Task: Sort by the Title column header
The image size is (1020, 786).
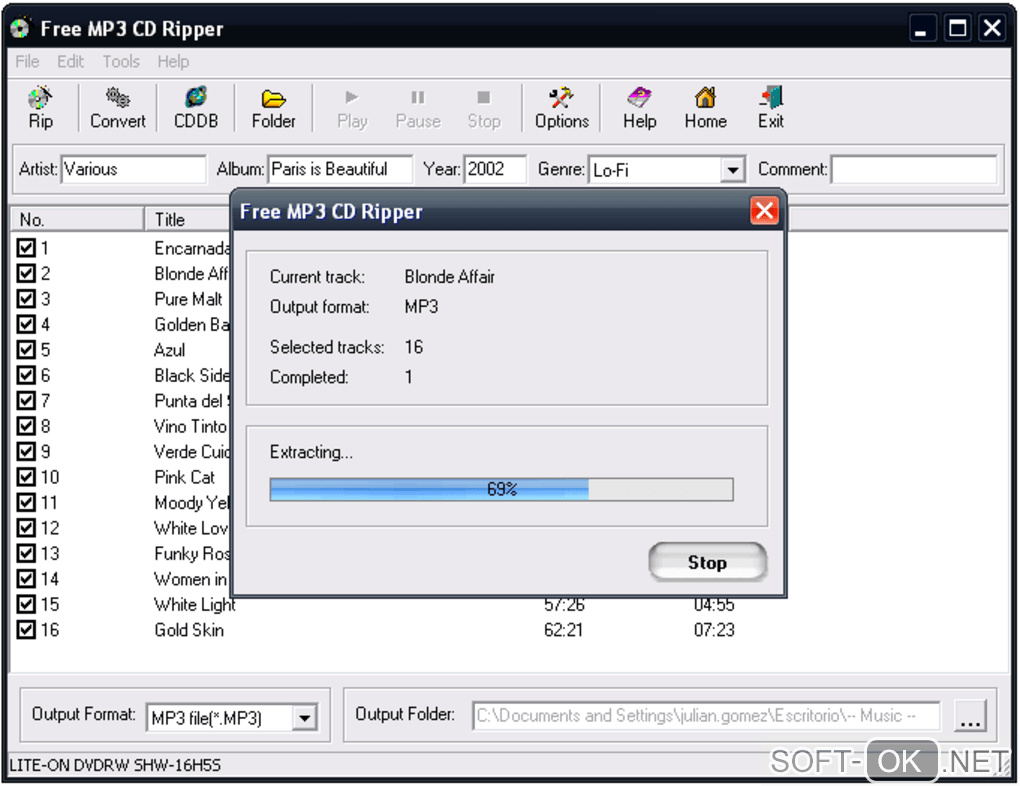Action: (189, 220)
